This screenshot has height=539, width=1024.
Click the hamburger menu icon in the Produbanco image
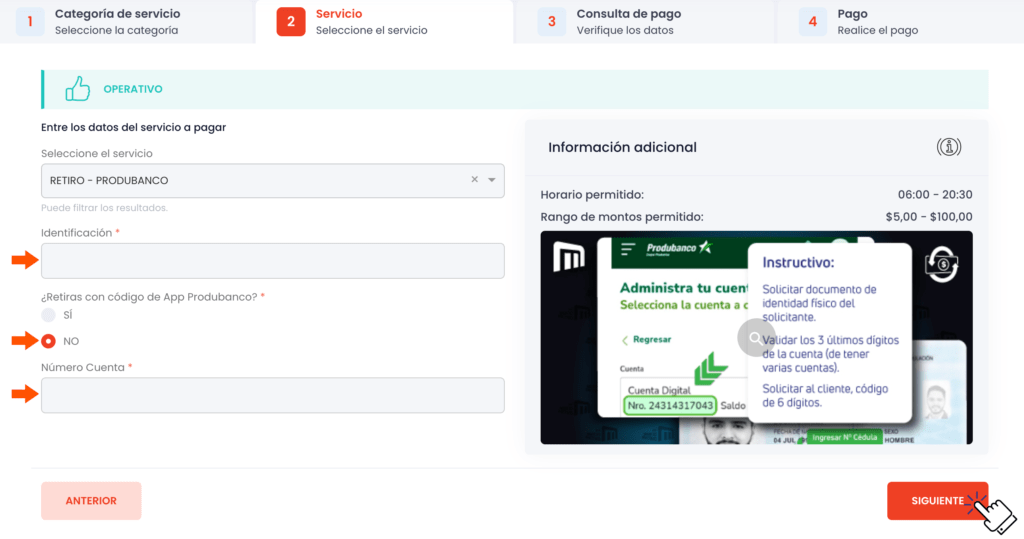(x=628, y=248)
